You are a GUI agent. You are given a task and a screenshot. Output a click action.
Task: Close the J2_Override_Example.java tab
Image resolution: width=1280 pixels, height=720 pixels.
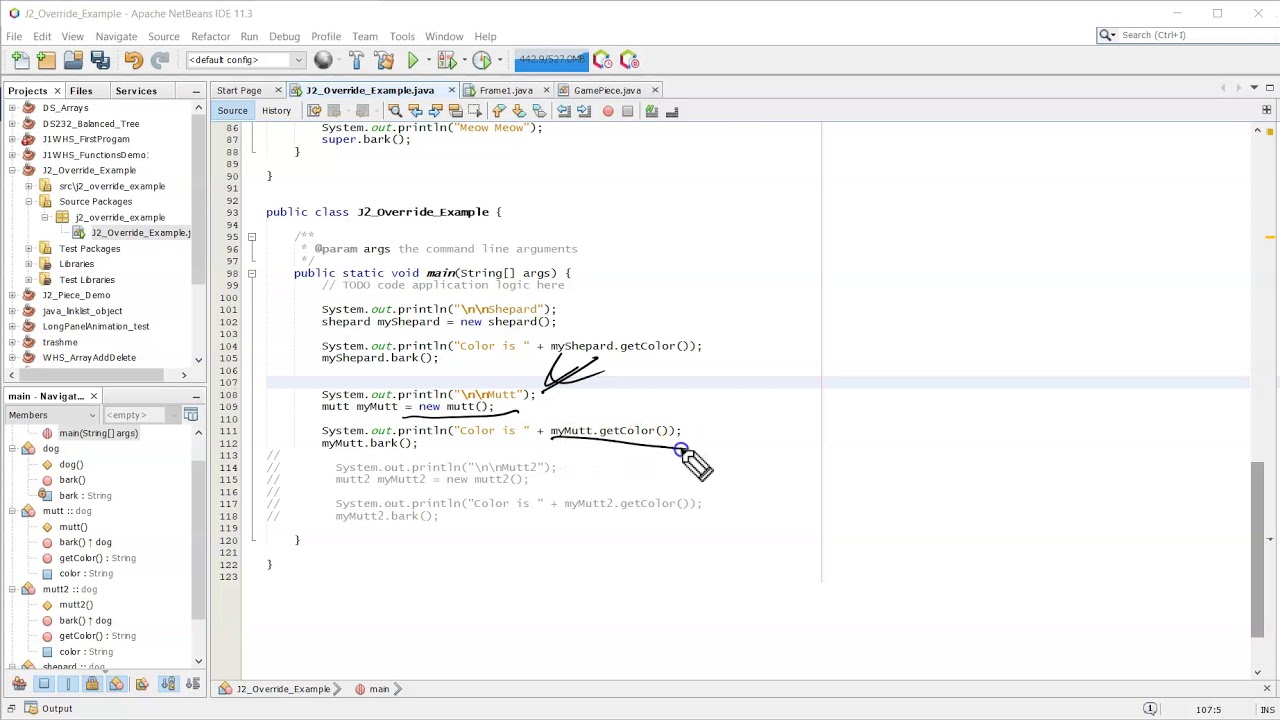(x=451, y=90)
